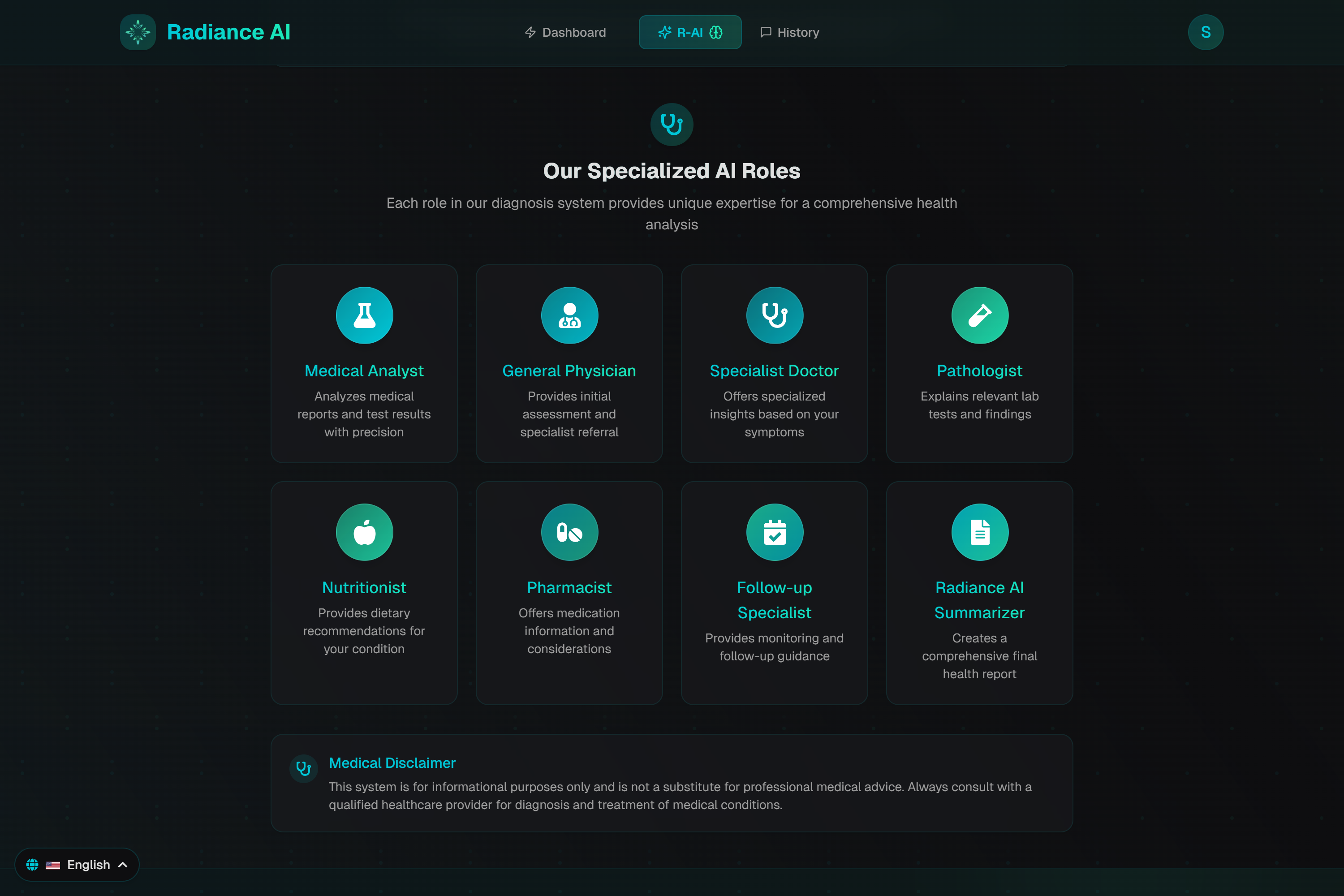This screenshot has height=896, width=1344.
Task: Open the English language selector
Action: 77,865
